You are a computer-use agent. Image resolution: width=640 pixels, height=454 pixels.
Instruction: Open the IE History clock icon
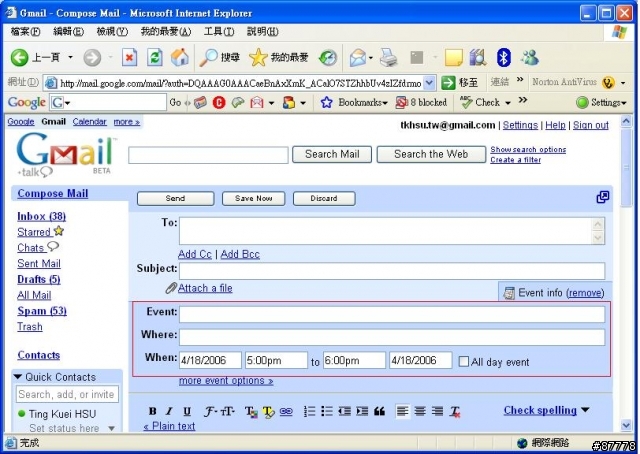[x=328, y=58]
